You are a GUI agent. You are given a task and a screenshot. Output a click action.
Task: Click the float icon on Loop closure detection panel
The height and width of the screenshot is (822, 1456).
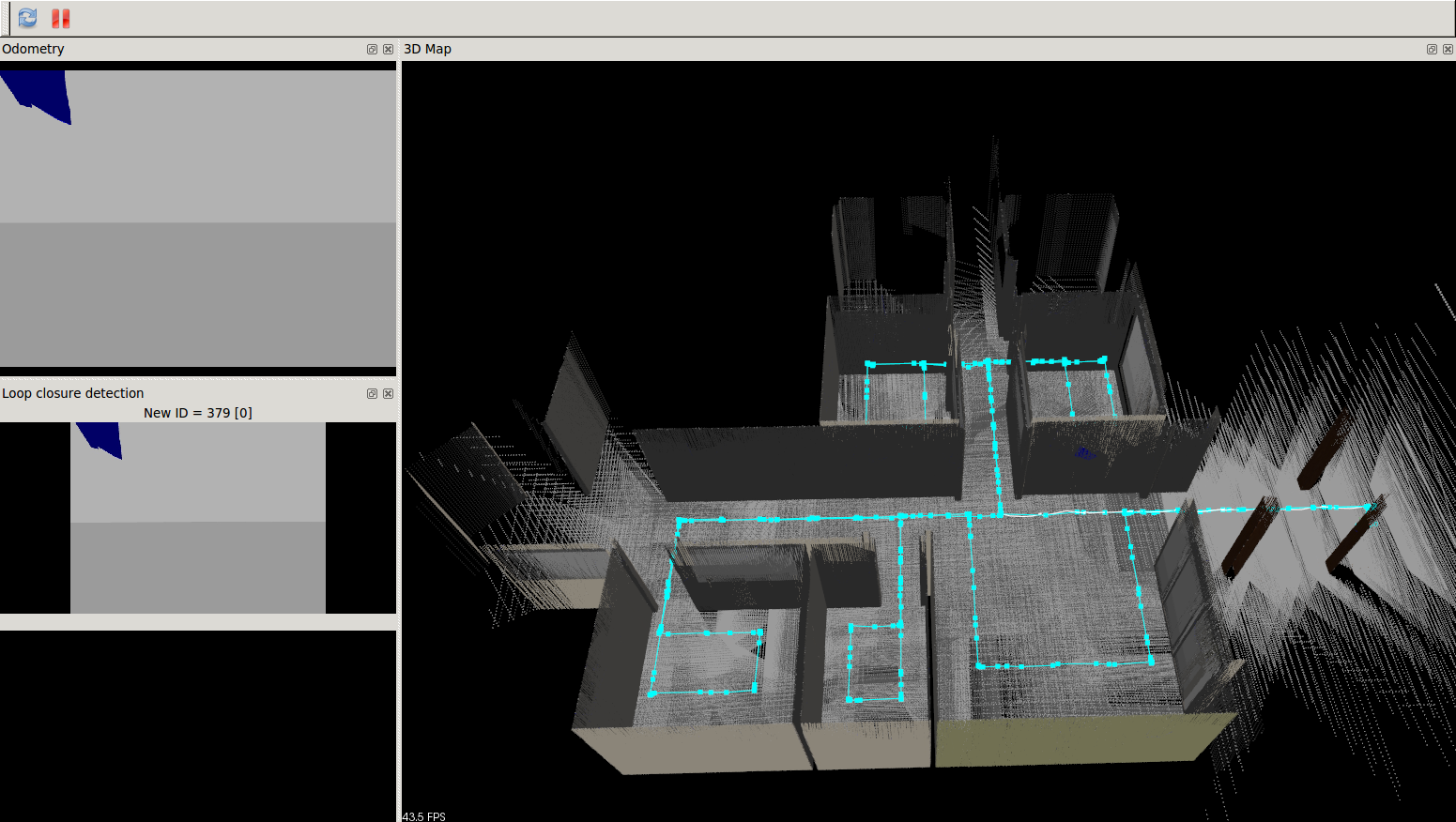click(x=372, y=393)
